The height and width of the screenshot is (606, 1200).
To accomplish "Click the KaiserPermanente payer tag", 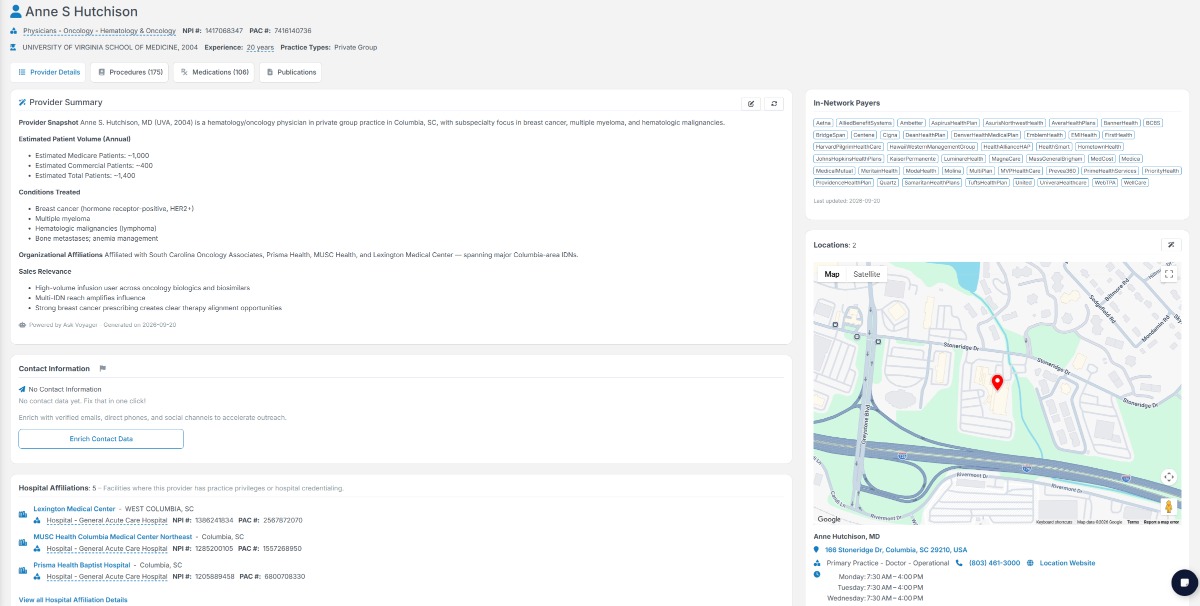I will [912, 159].
